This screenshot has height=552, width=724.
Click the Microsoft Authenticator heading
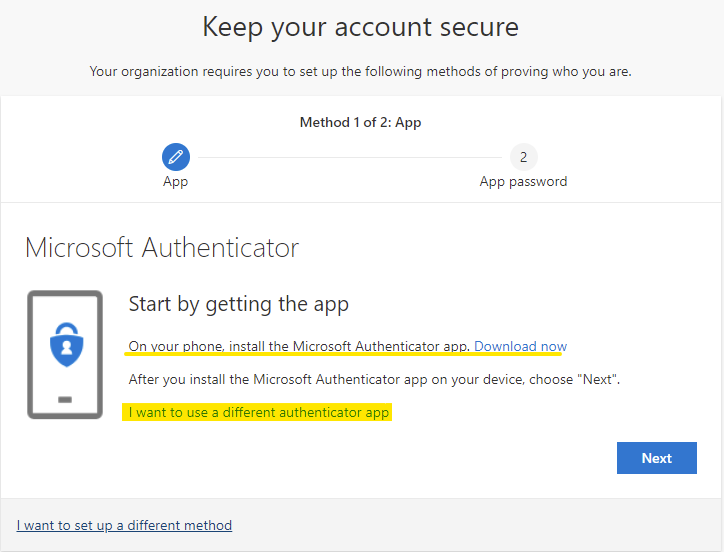click(x=162, y=248)
